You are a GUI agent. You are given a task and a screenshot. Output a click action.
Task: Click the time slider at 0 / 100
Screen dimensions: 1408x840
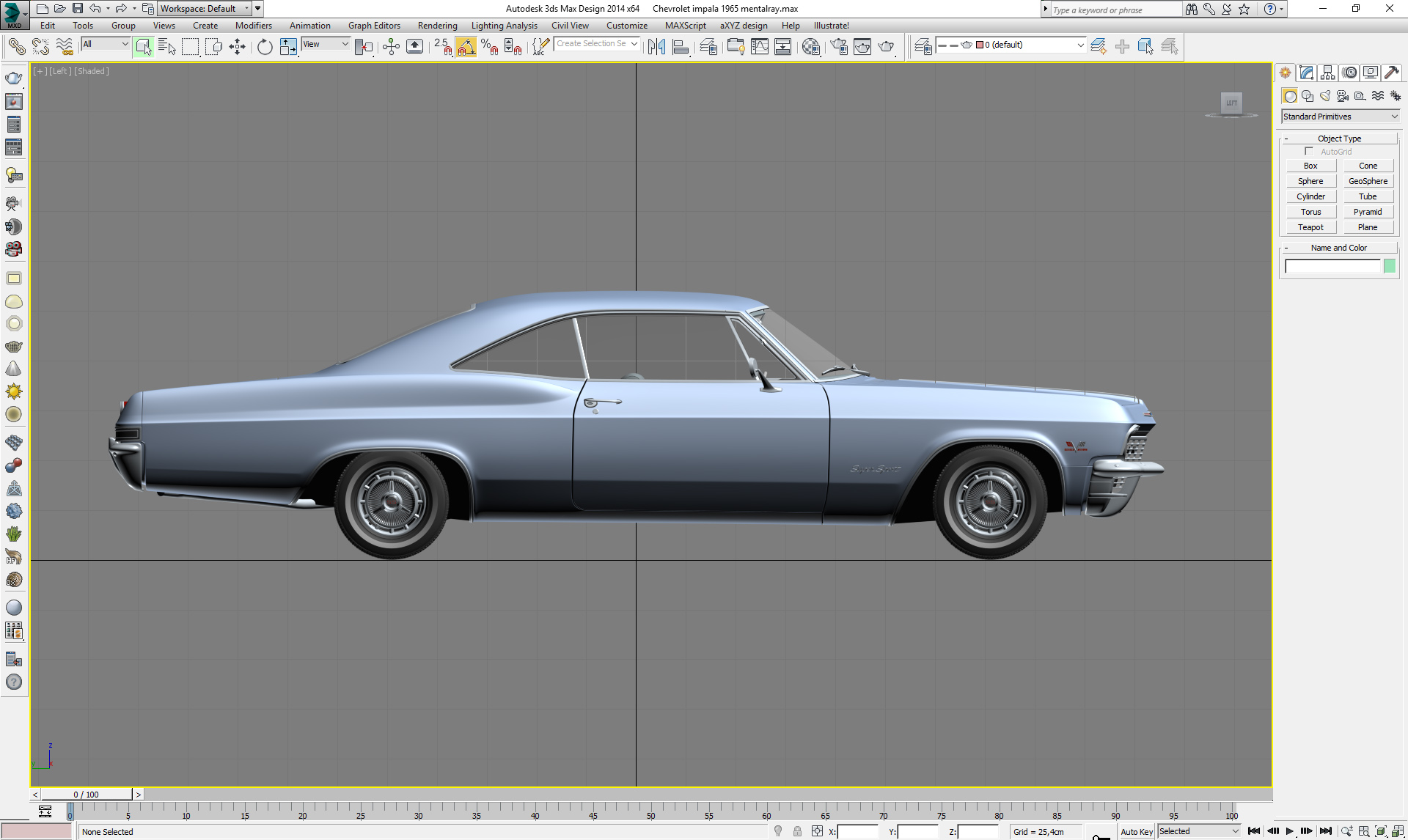87,795
